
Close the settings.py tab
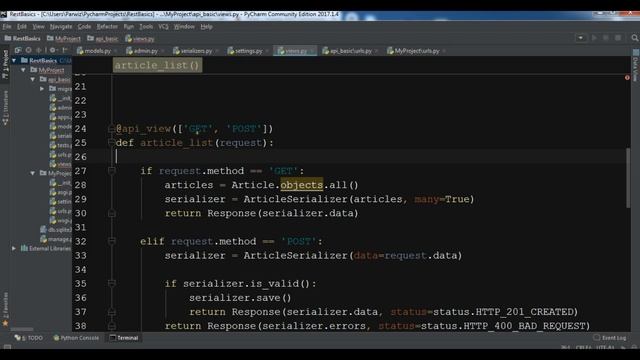tap(267, 51)
